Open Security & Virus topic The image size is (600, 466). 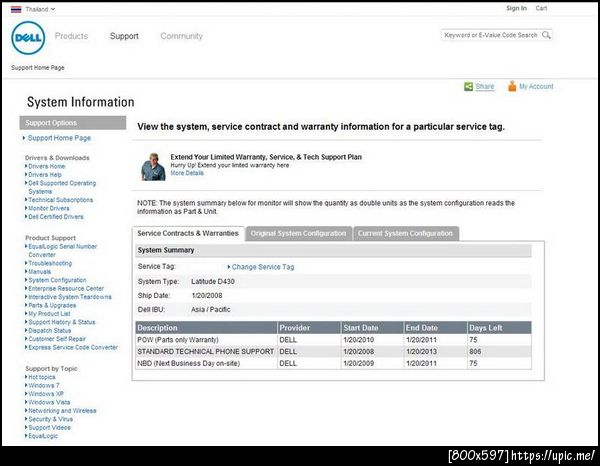pos(51,420)
